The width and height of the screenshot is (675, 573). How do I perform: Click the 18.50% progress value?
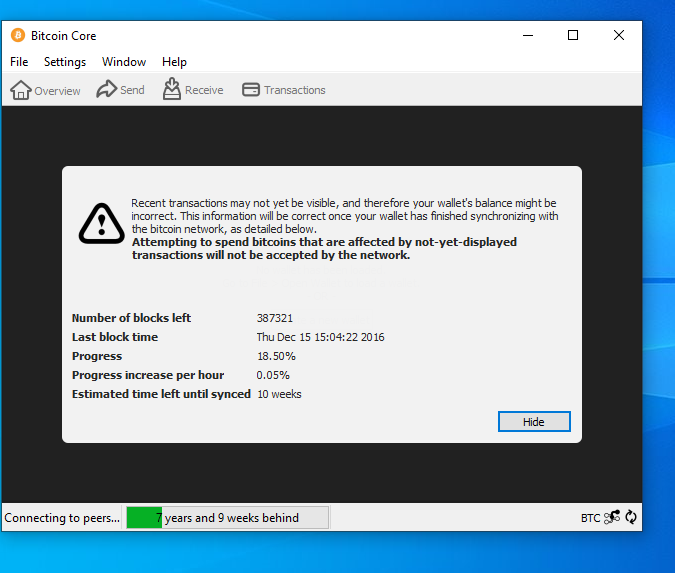276,356
